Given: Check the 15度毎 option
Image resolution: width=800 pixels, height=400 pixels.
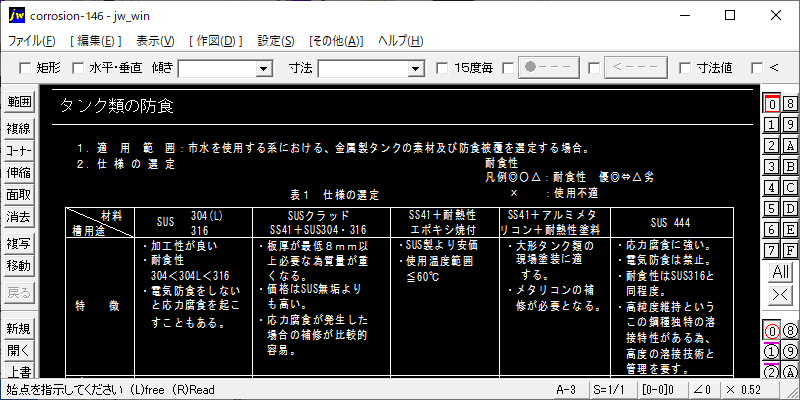Looking at the screenshot, I should (x=442, y=68).
